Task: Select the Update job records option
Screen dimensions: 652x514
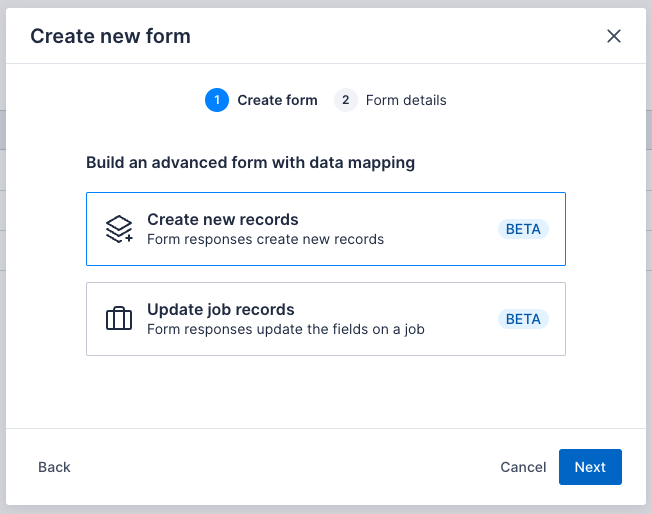Action: pyautogui.click(x=326, y=319)
